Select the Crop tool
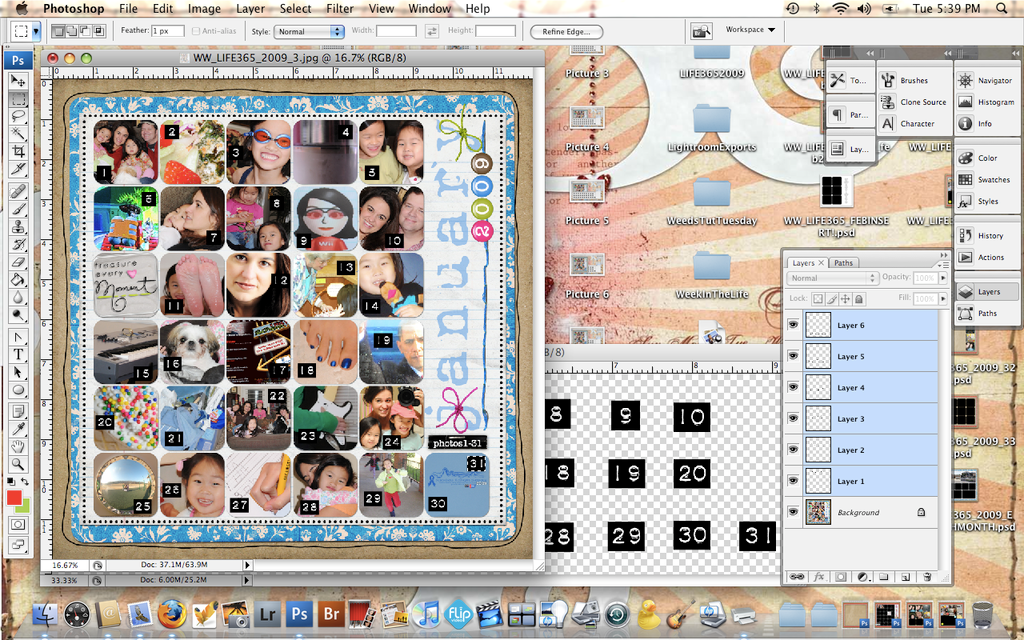This screenshot has height=640, width=1024. (x=18, y=151)
